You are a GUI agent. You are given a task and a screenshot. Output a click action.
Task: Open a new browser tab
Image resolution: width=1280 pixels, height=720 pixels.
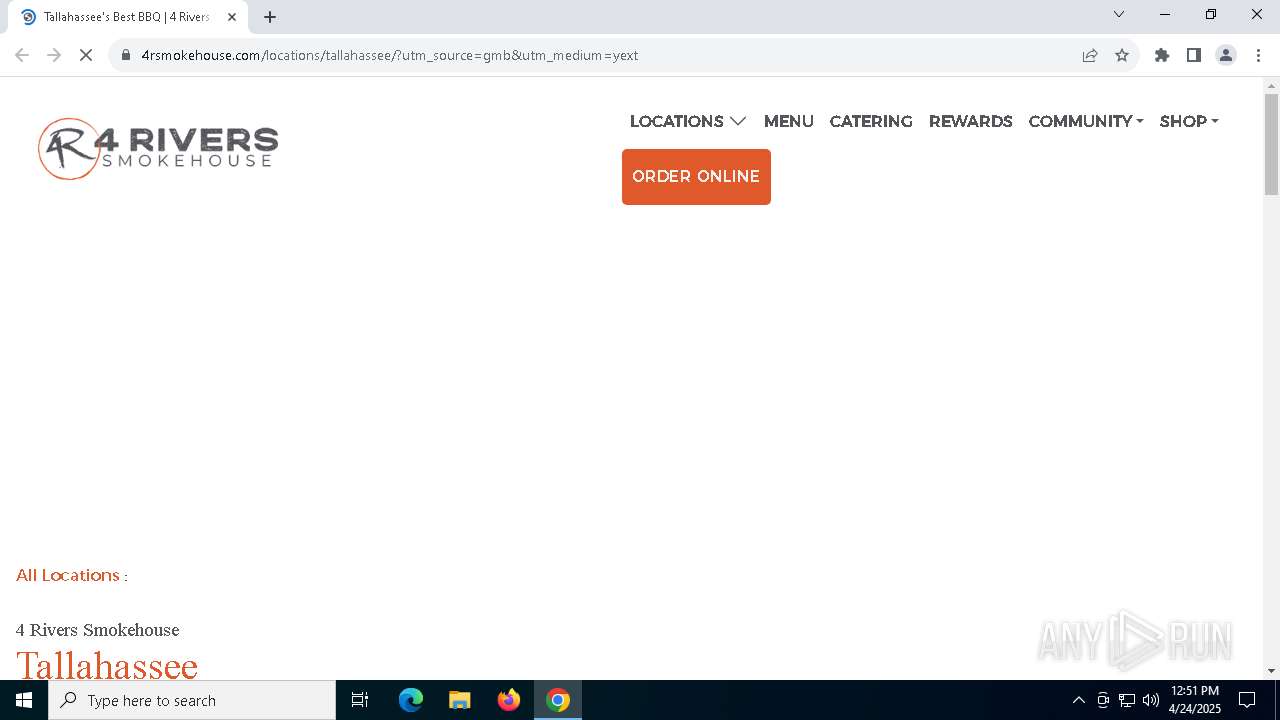270,17
